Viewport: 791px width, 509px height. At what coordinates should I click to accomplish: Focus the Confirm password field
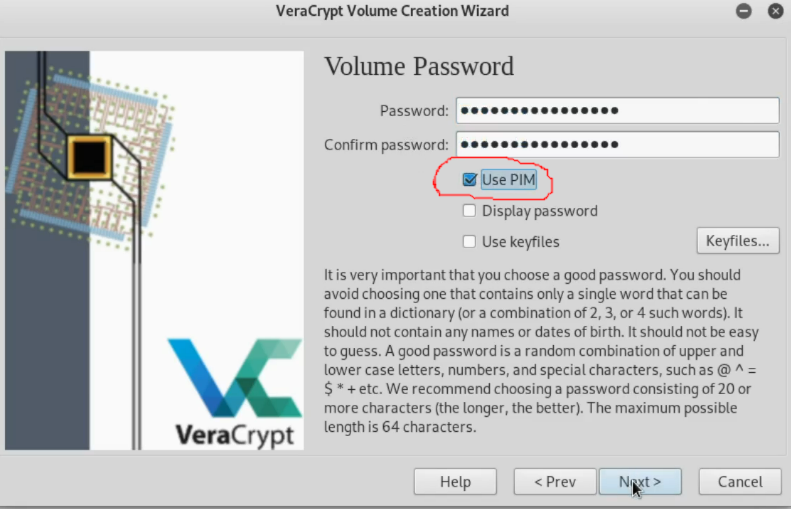[x=617, y=144]
